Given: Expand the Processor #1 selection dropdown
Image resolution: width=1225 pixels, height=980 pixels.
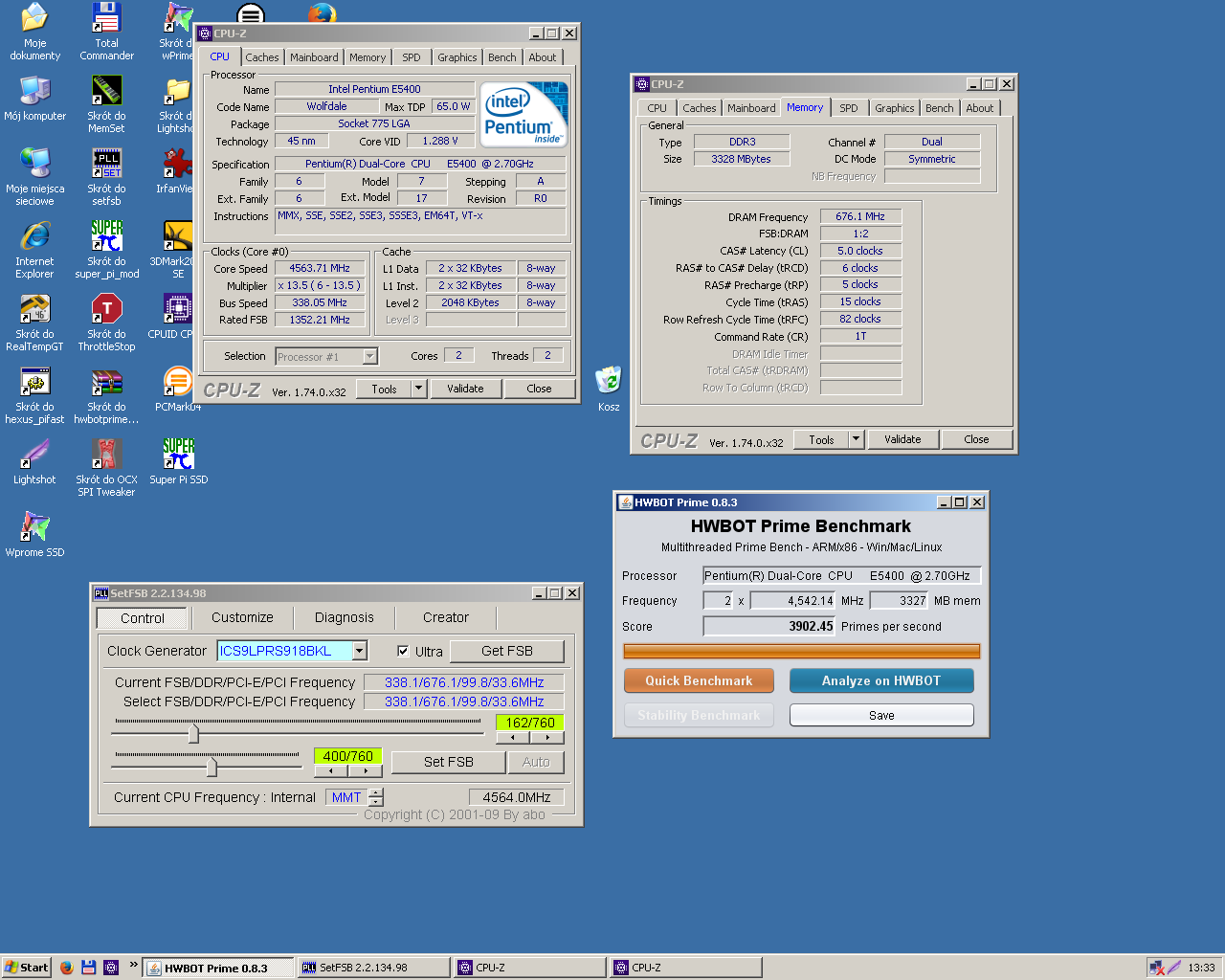Looking at the screenshot, I should point(369,357).
